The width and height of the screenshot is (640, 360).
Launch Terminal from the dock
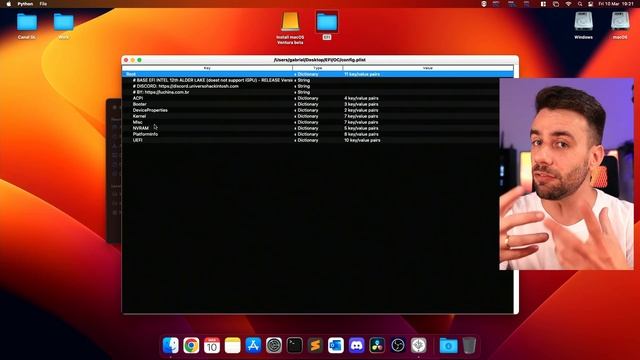click(x=294, y=345)
